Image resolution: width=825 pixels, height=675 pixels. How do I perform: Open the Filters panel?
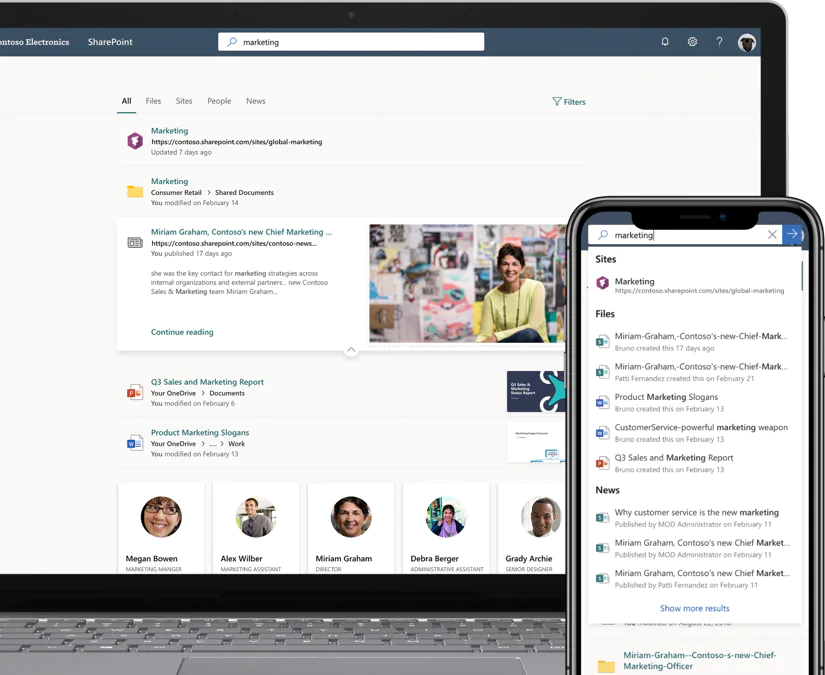[568, 102]
